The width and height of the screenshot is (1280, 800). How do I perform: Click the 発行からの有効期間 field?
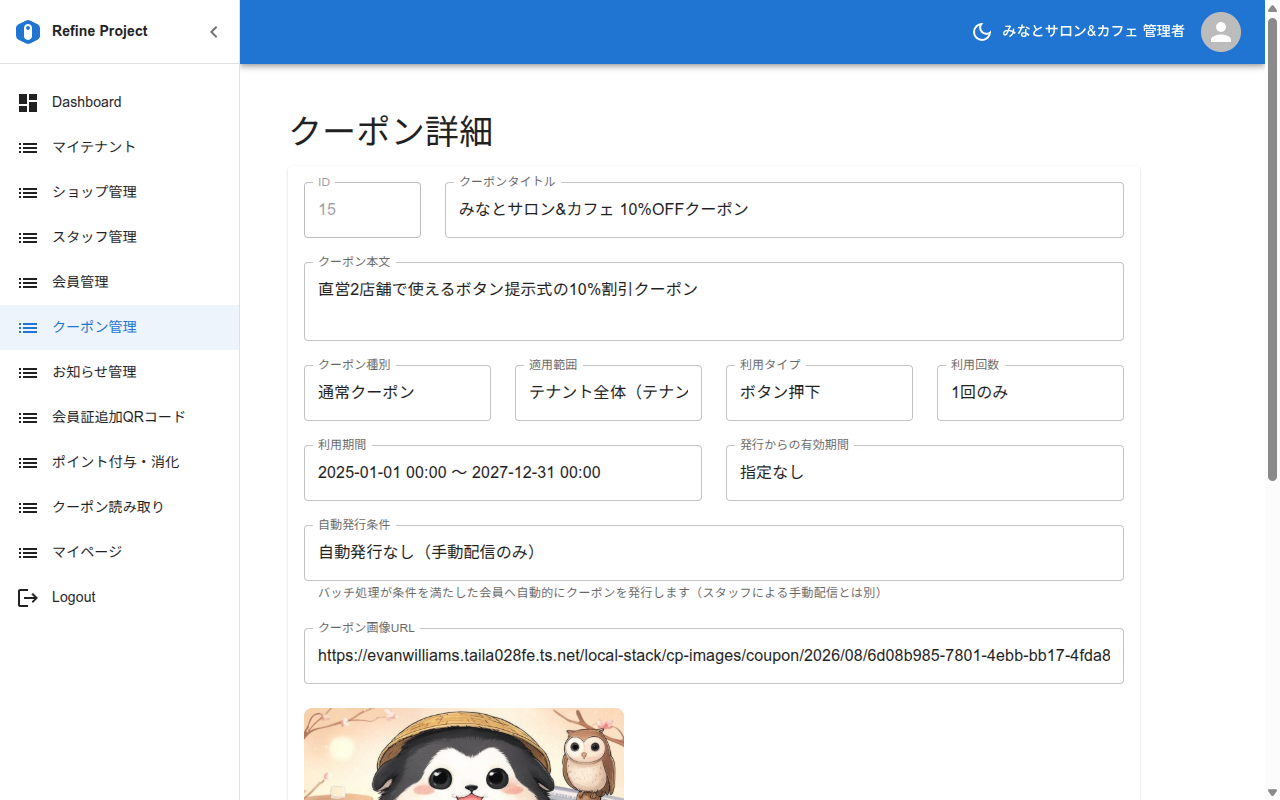pos(925,473)
